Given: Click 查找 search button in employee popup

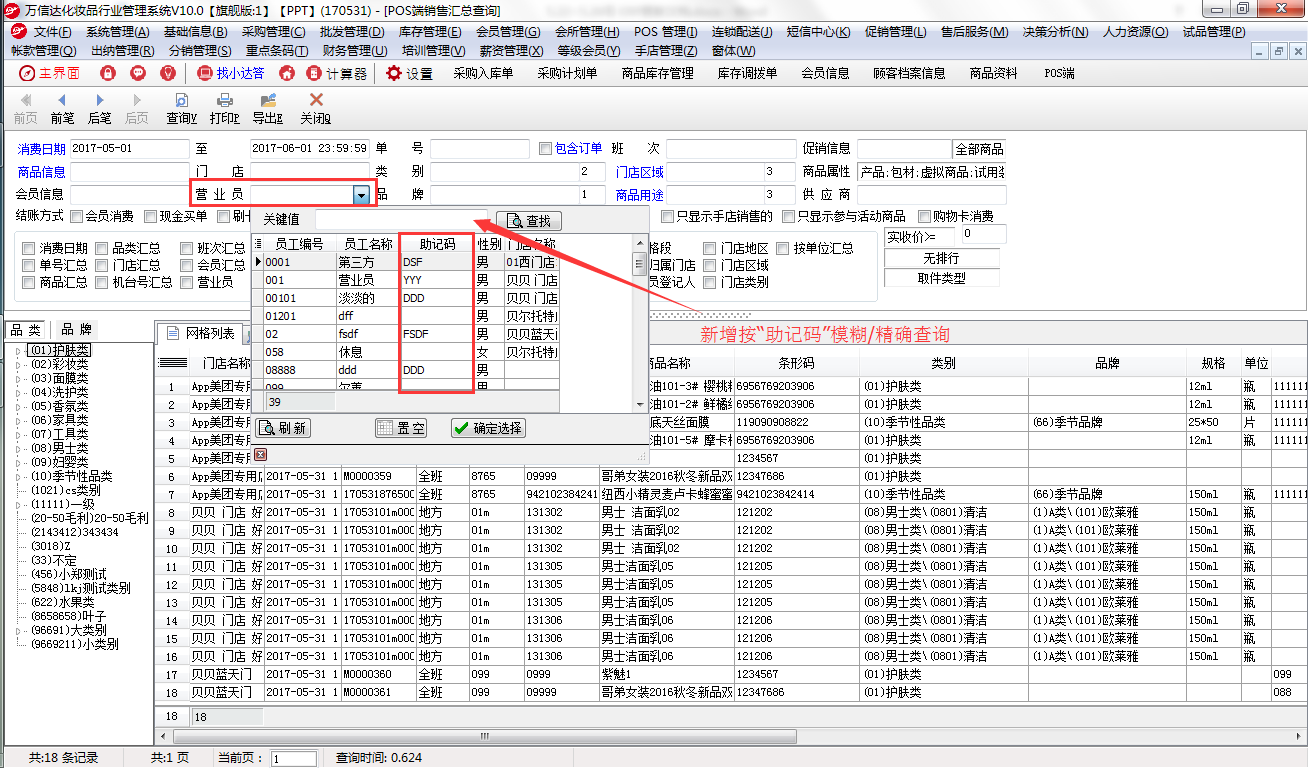Looking at the screenshot, I should [x=529, y=221].
